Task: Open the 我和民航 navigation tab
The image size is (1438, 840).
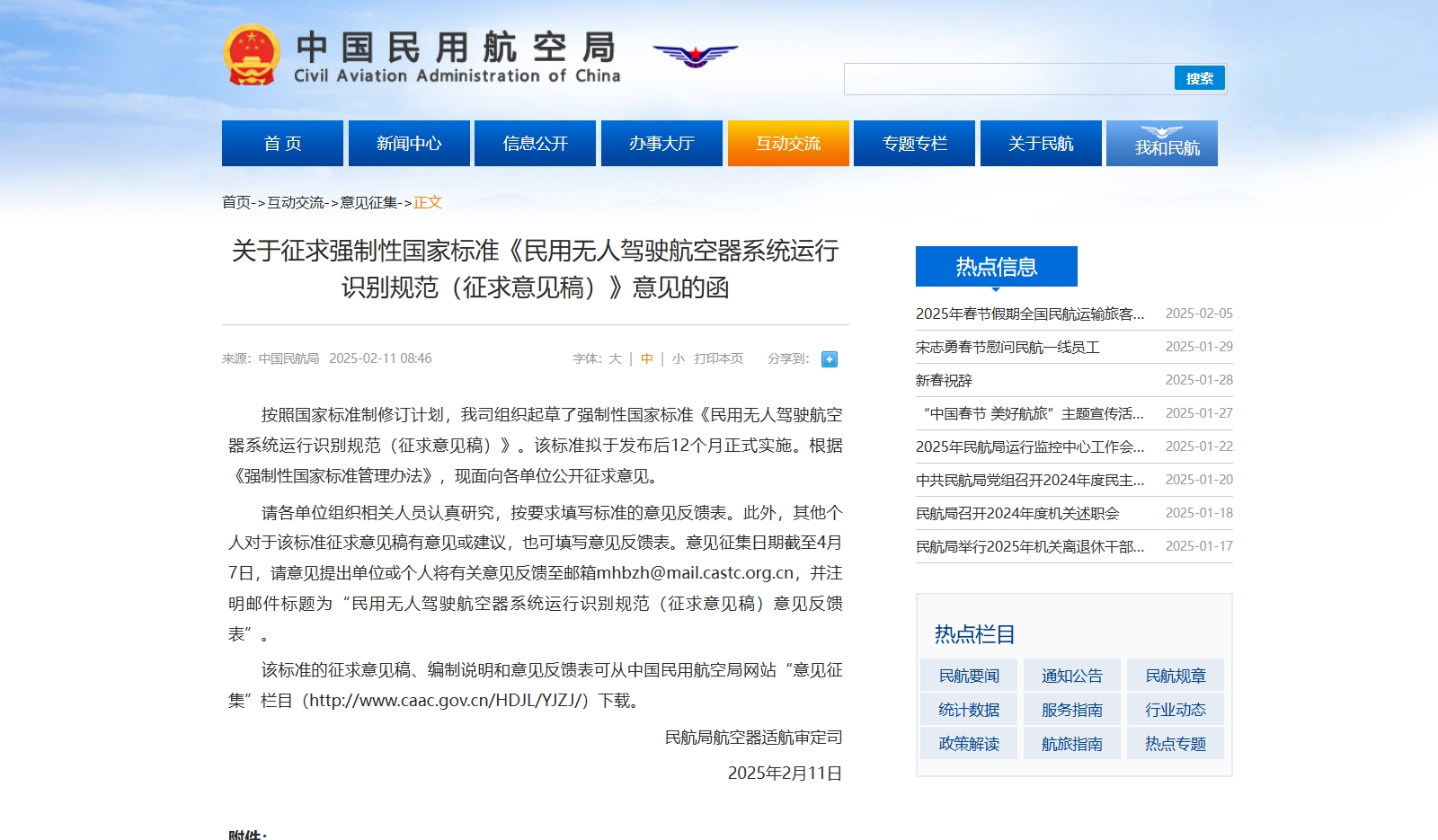Action: click(x=1162, y=144)
